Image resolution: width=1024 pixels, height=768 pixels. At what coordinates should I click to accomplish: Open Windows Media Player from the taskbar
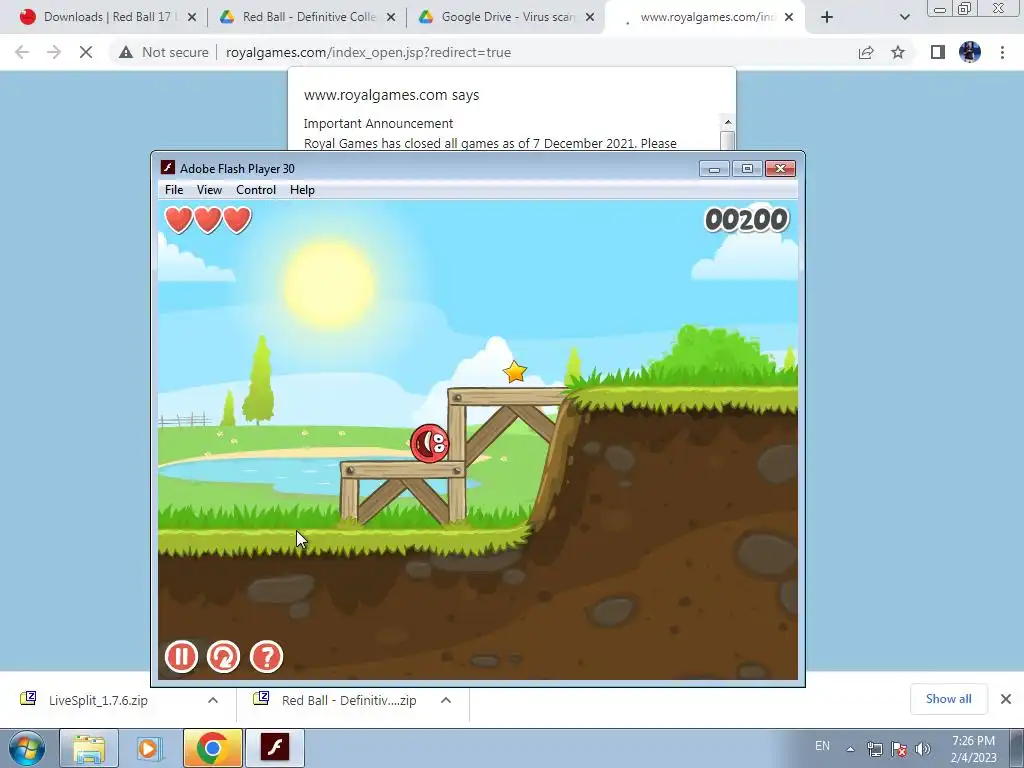click(x=150, y=748)
